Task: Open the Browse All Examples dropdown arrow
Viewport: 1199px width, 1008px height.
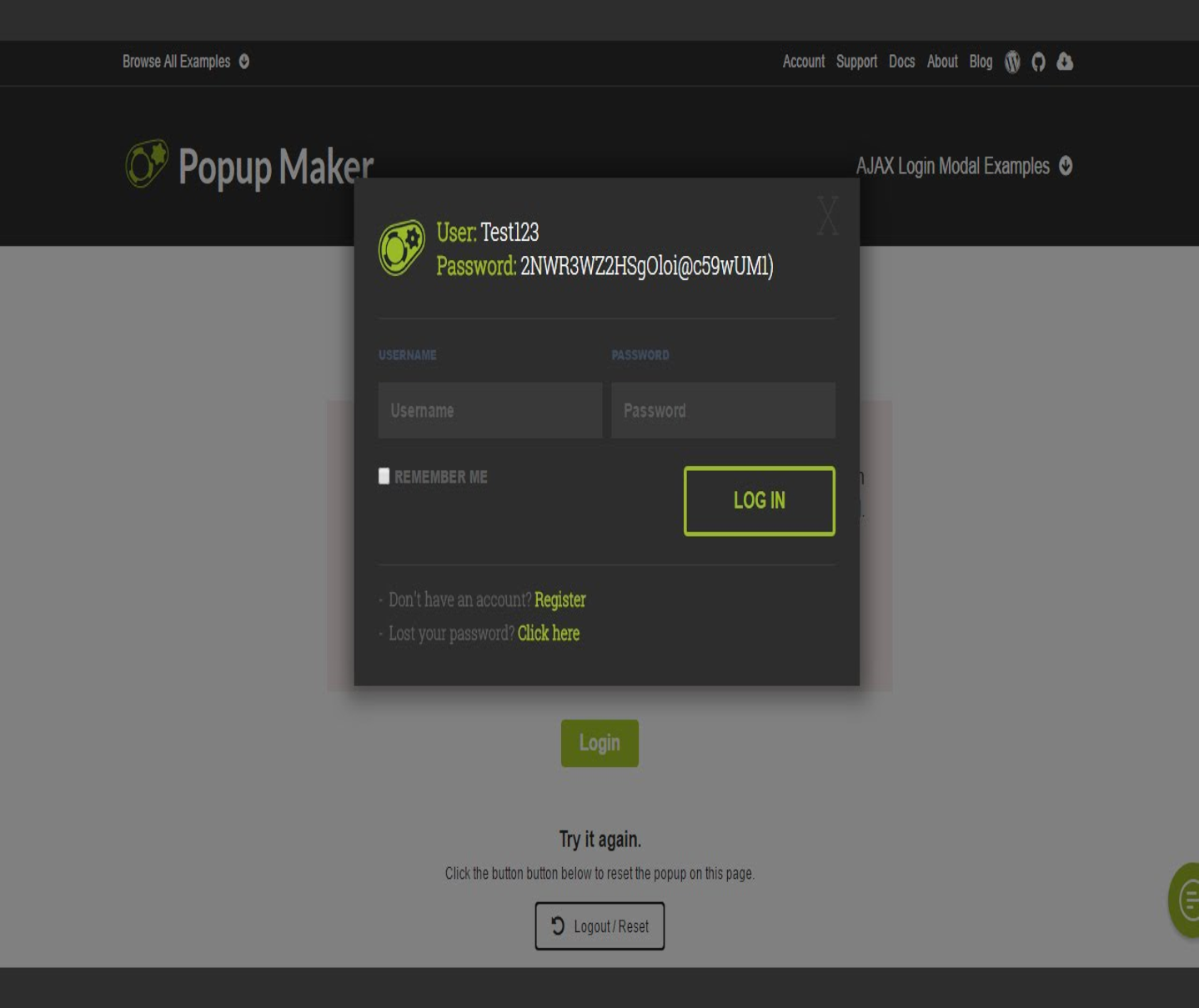Action: click(x=244, y=62)
